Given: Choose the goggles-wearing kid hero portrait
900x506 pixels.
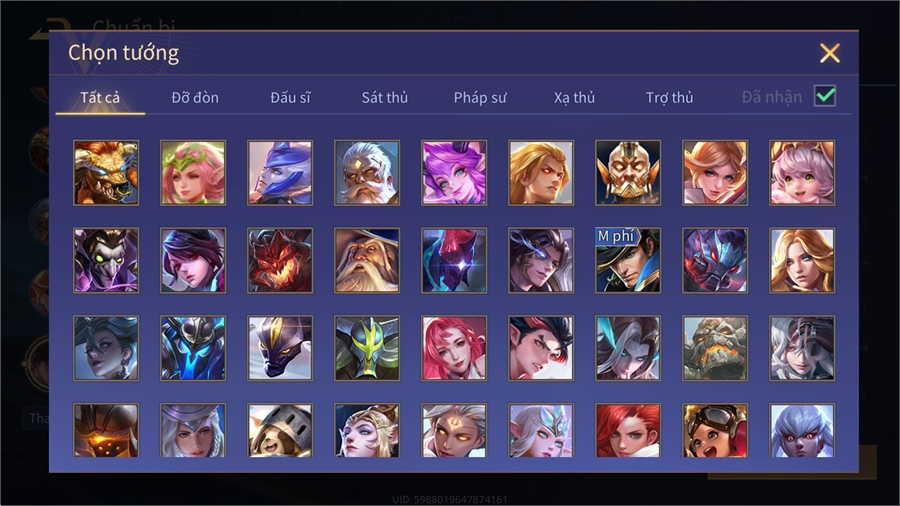Looking at the screenshot, I should (715, 430).
